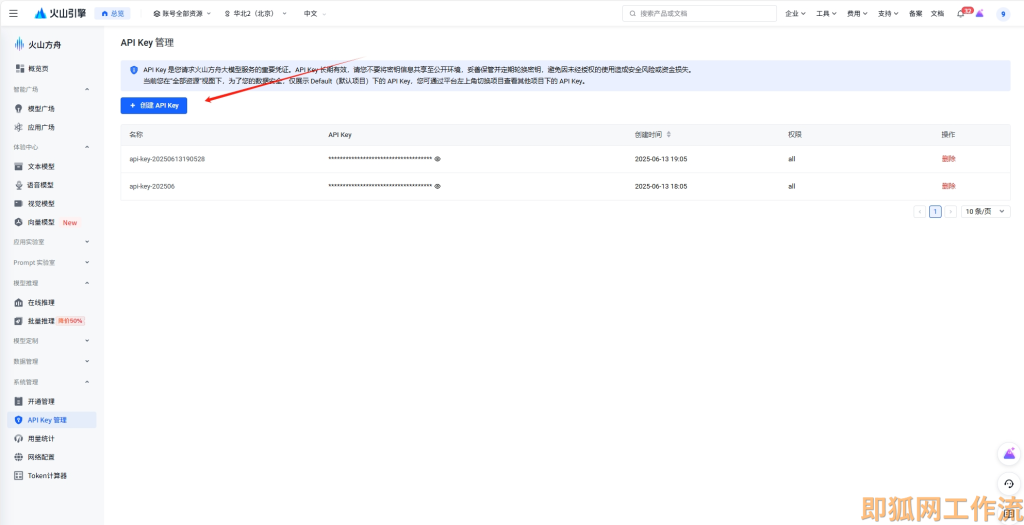This screenshot has width=1024, height=525.
Task: Select API Key 管理 in sidebar
Action: pos(52,420)
